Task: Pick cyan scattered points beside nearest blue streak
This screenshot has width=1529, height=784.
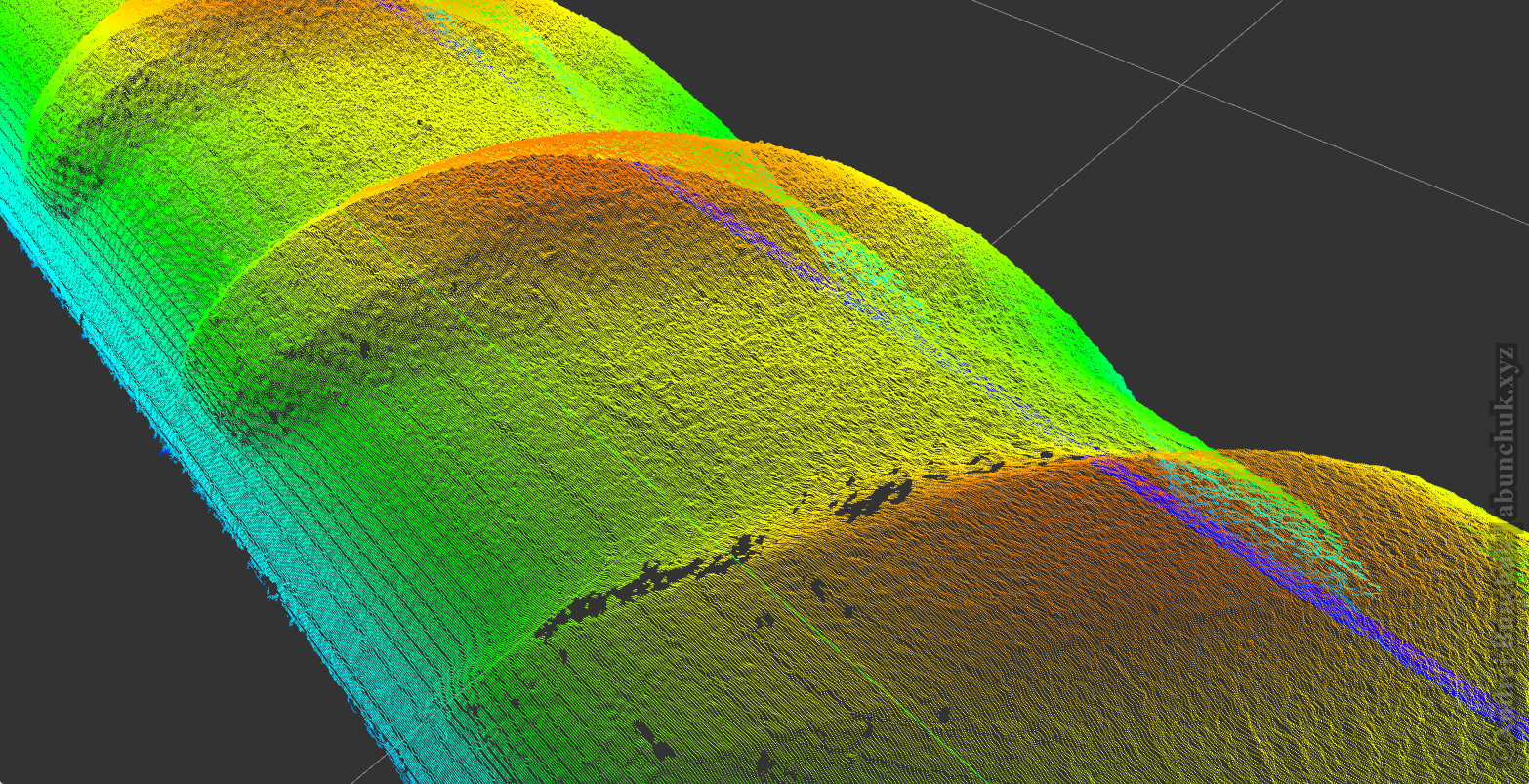Action: point(1308,537)
